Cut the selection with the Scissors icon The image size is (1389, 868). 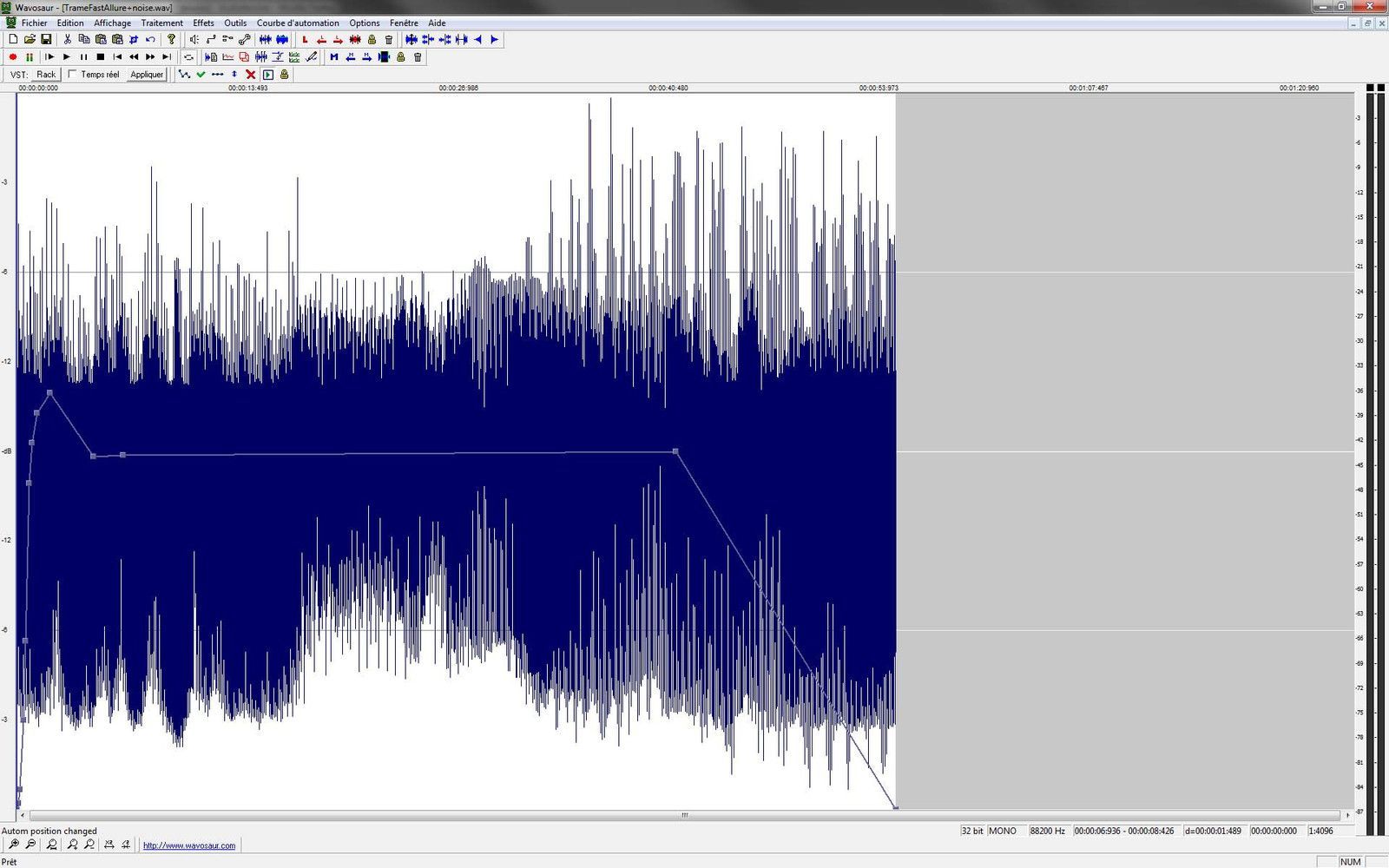click(x=68, y=39)
